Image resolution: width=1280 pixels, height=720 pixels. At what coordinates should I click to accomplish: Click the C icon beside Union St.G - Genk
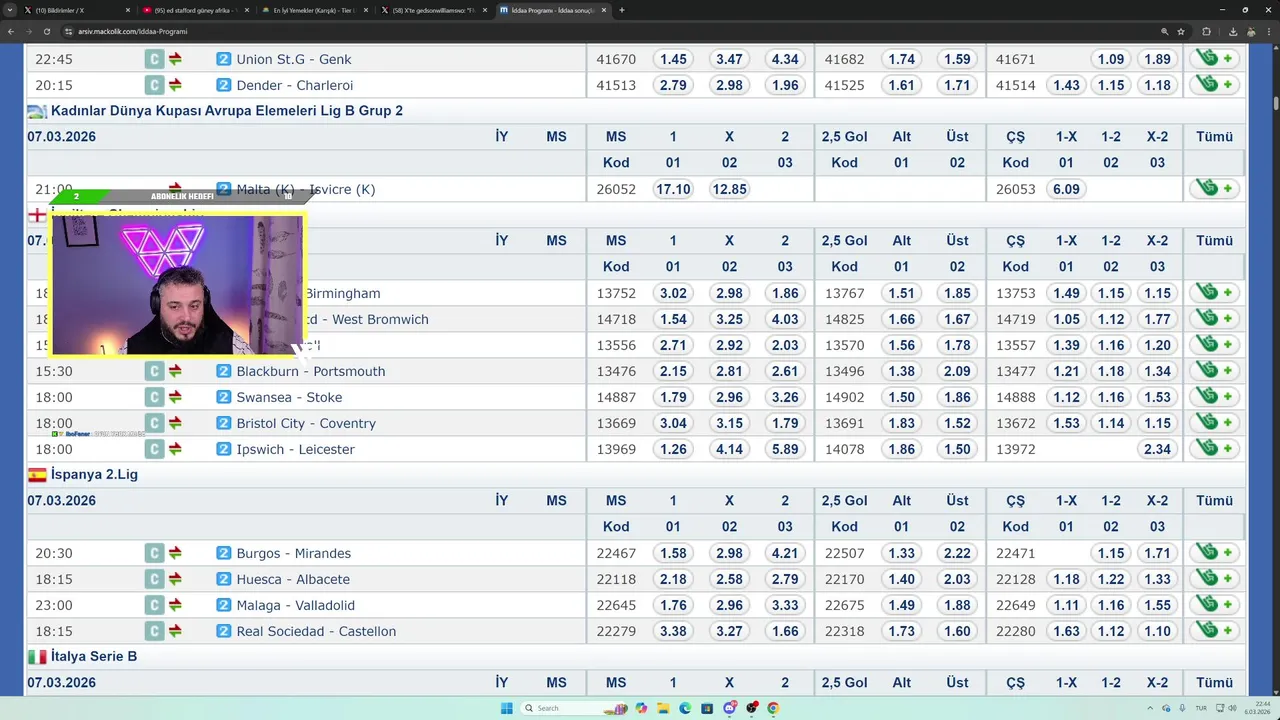154,59
